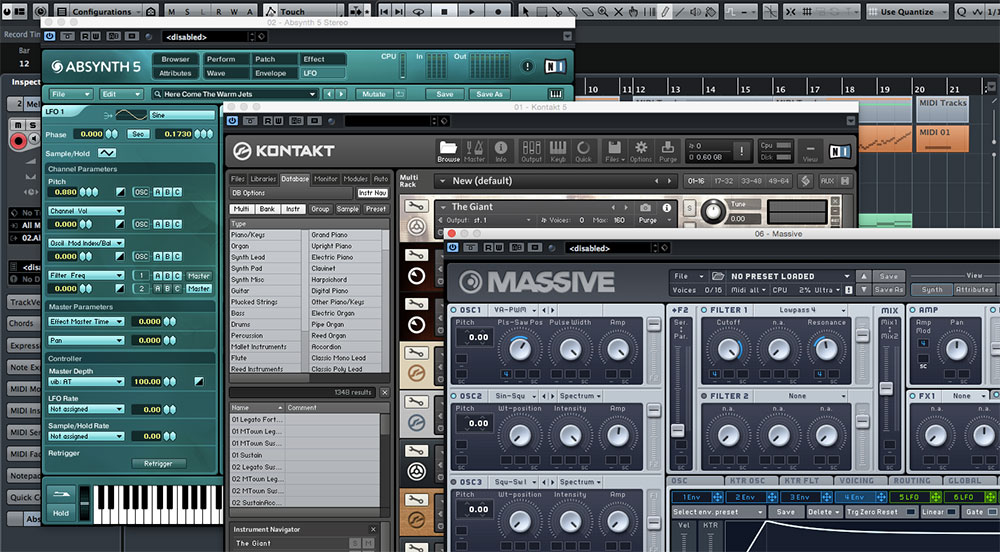Toggle Massive plugin window power button

point(453,248)
